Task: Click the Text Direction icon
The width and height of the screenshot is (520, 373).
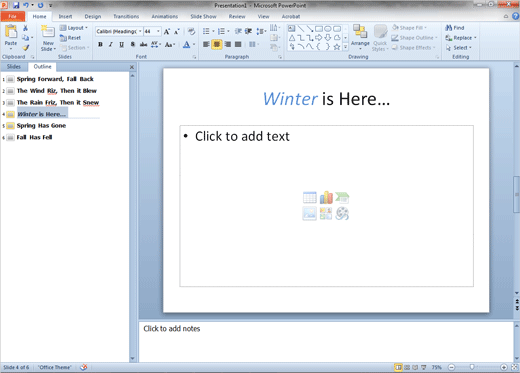Action: [274, 28]
